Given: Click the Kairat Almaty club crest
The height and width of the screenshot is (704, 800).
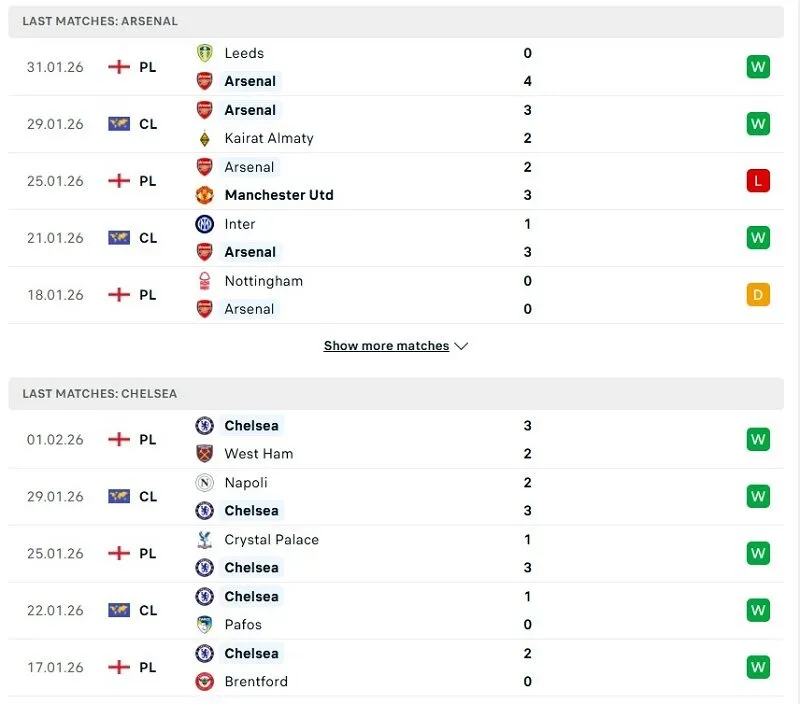Looking at the screenshot, I should point(204,138).
